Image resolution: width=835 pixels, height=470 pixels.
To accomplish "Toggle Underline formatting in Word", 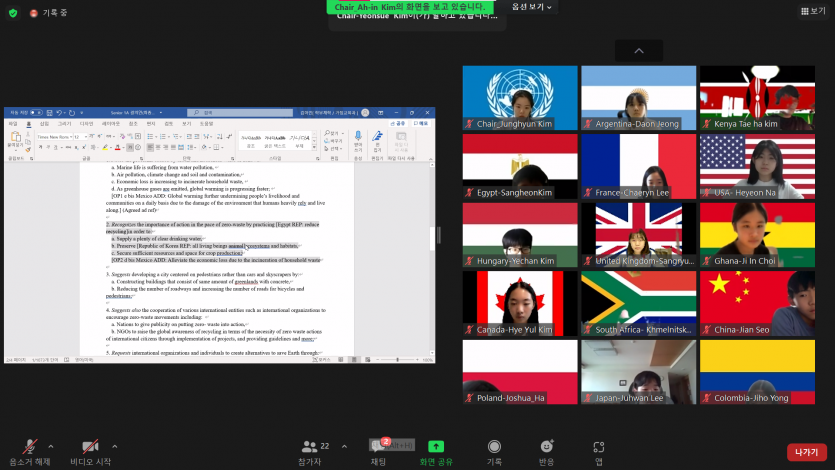I will click(56, 147).
